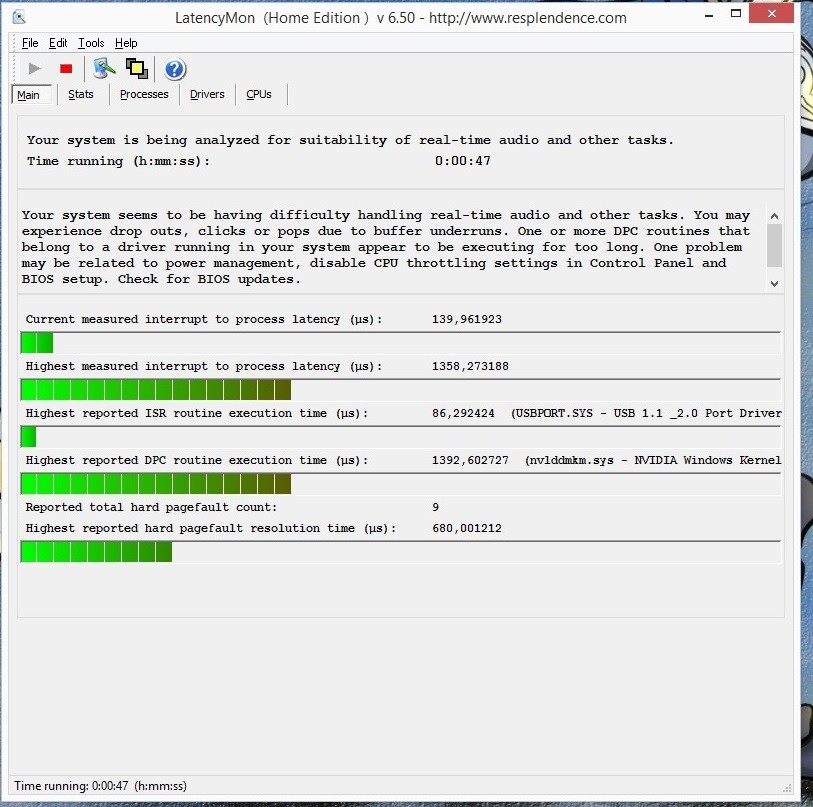
Task: Open the File menu
Action: click(x=30, y=43)
